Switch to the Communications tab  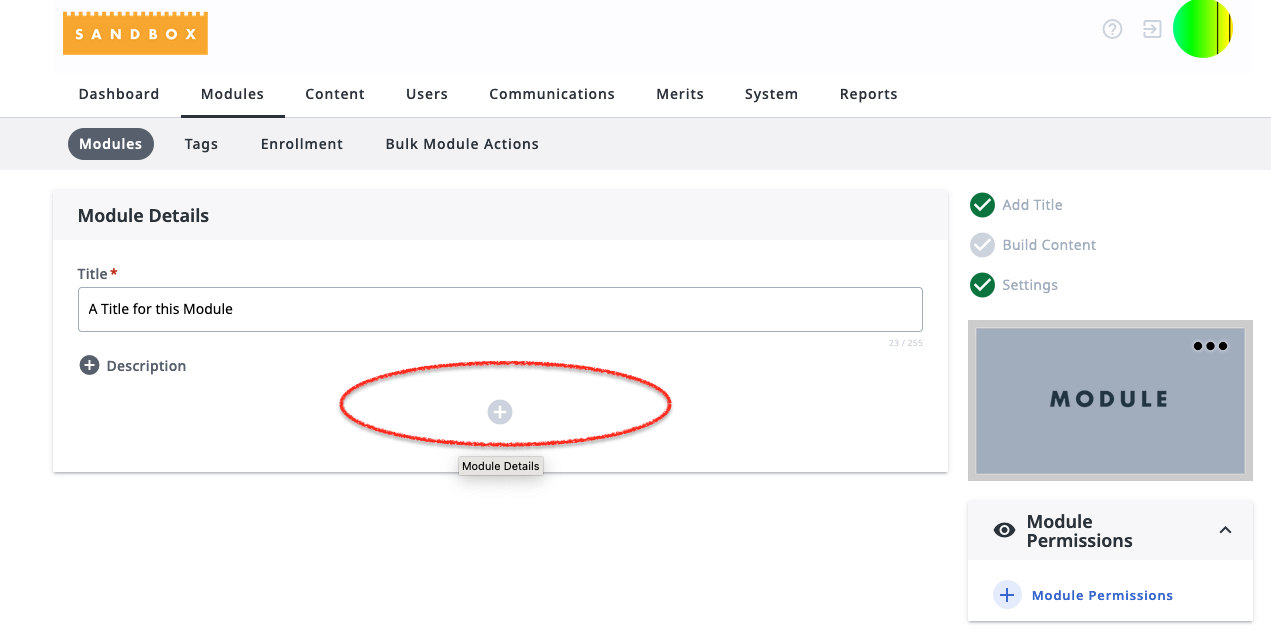(552, 94)
